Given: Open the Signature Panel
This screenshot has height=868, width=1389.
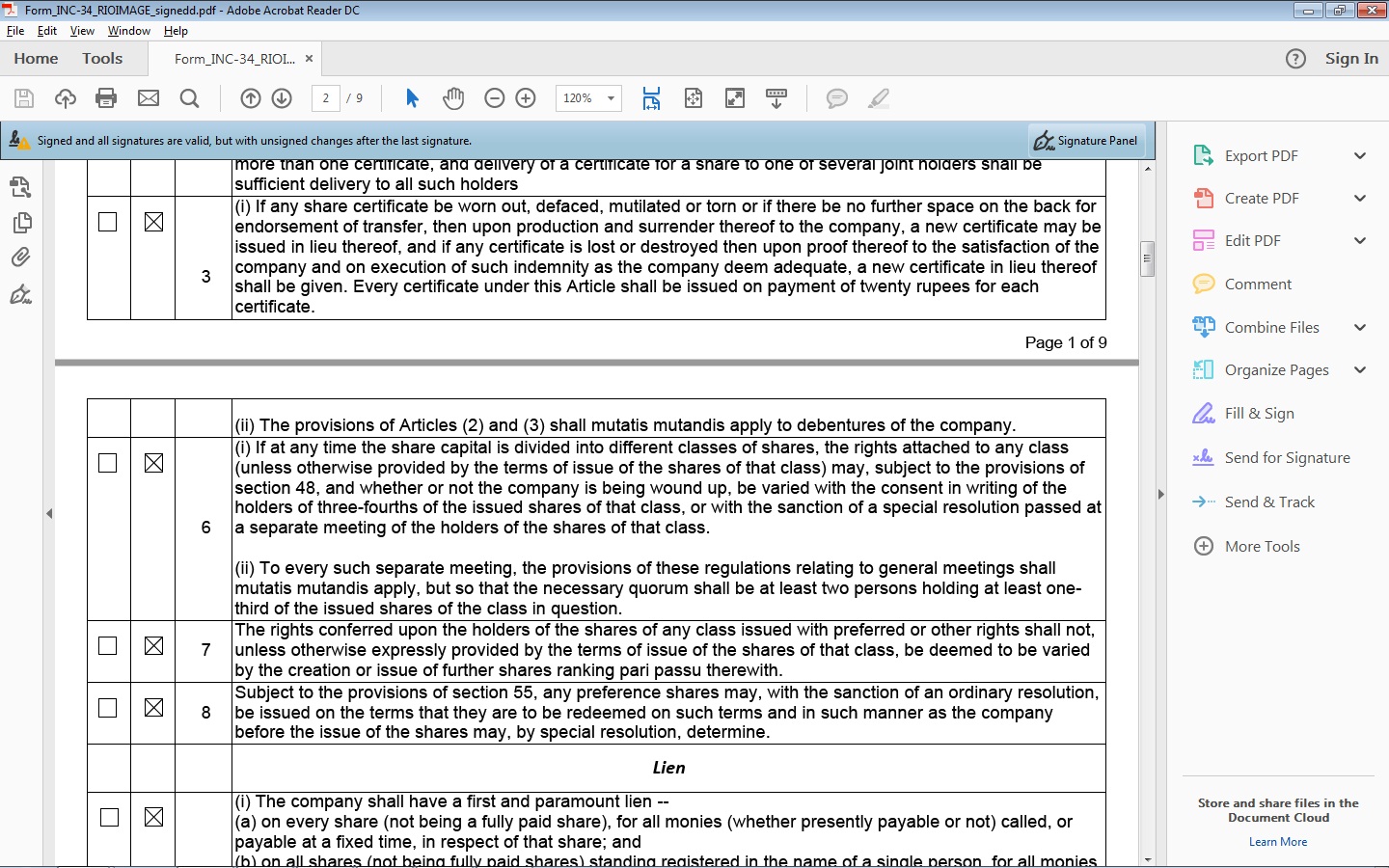Looking at the screenshot, I should coord(1086,140).
